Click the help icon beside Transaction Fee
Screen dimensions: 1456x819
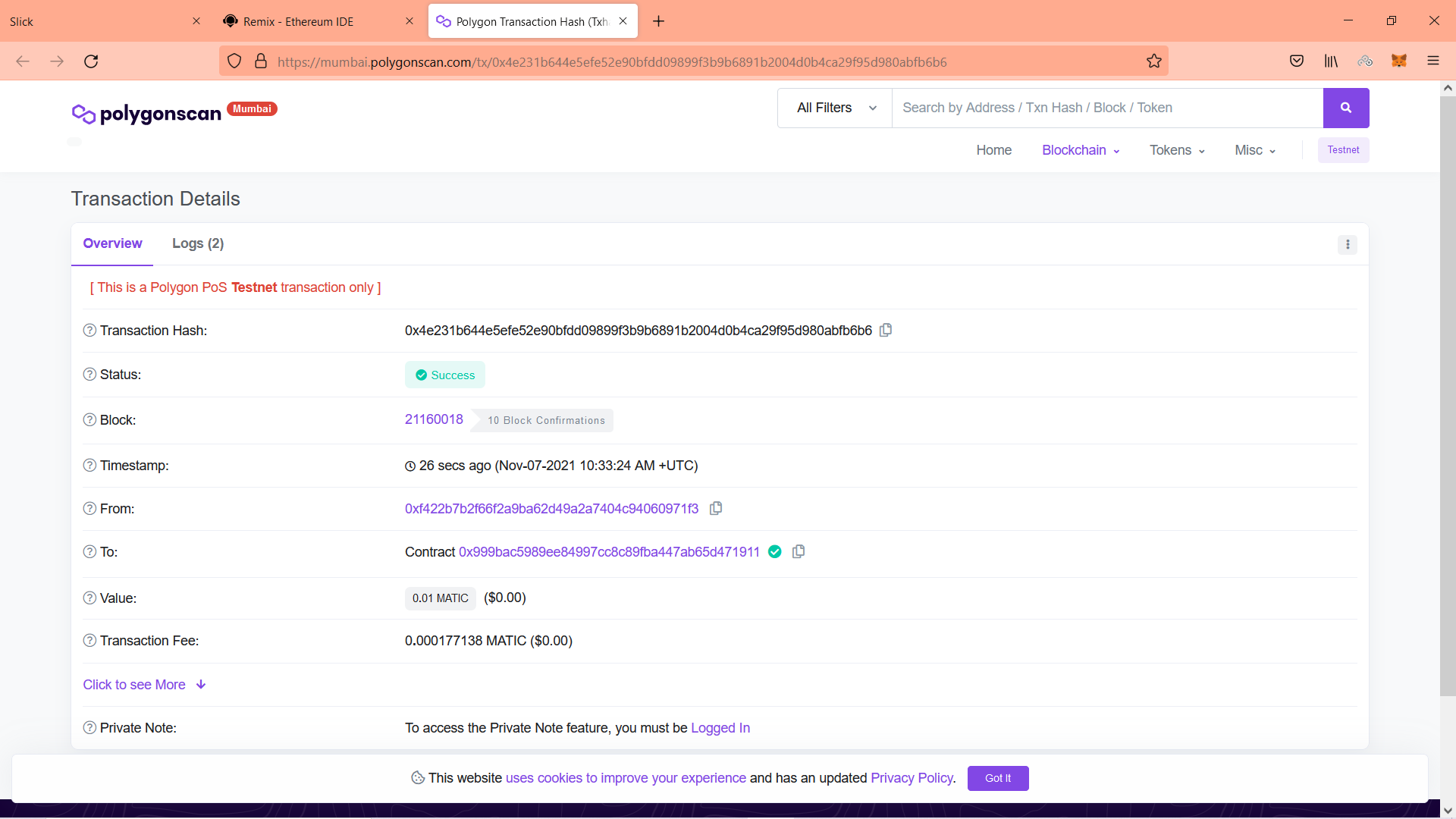click(x=89, y=641)
